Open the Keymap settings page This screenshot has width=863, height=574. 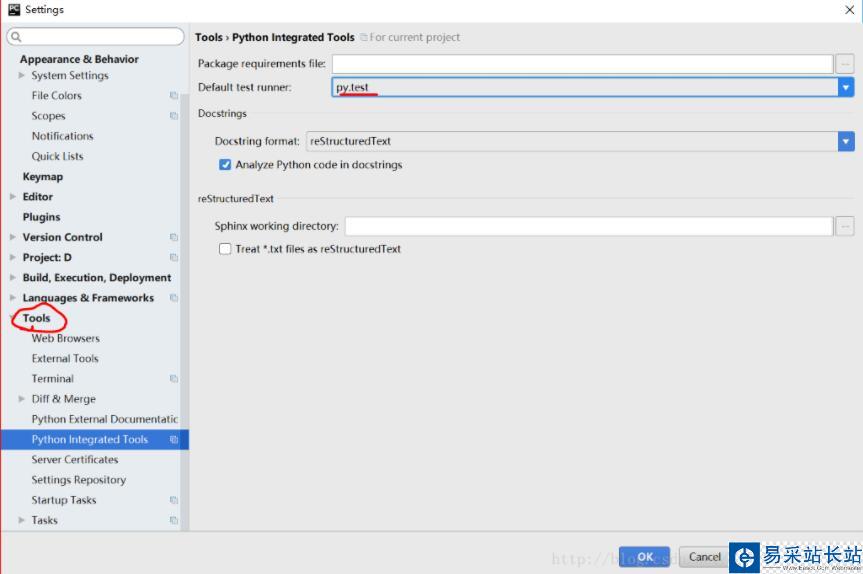tap(43, 177)
